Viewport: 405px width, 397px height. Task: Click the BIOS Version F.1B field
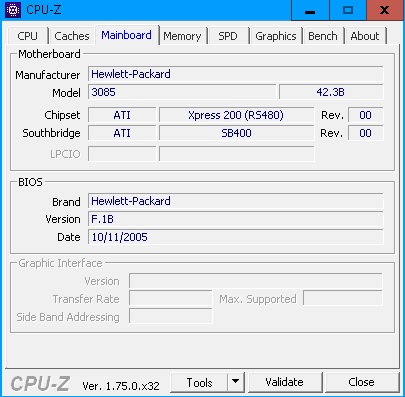point(235,219)
